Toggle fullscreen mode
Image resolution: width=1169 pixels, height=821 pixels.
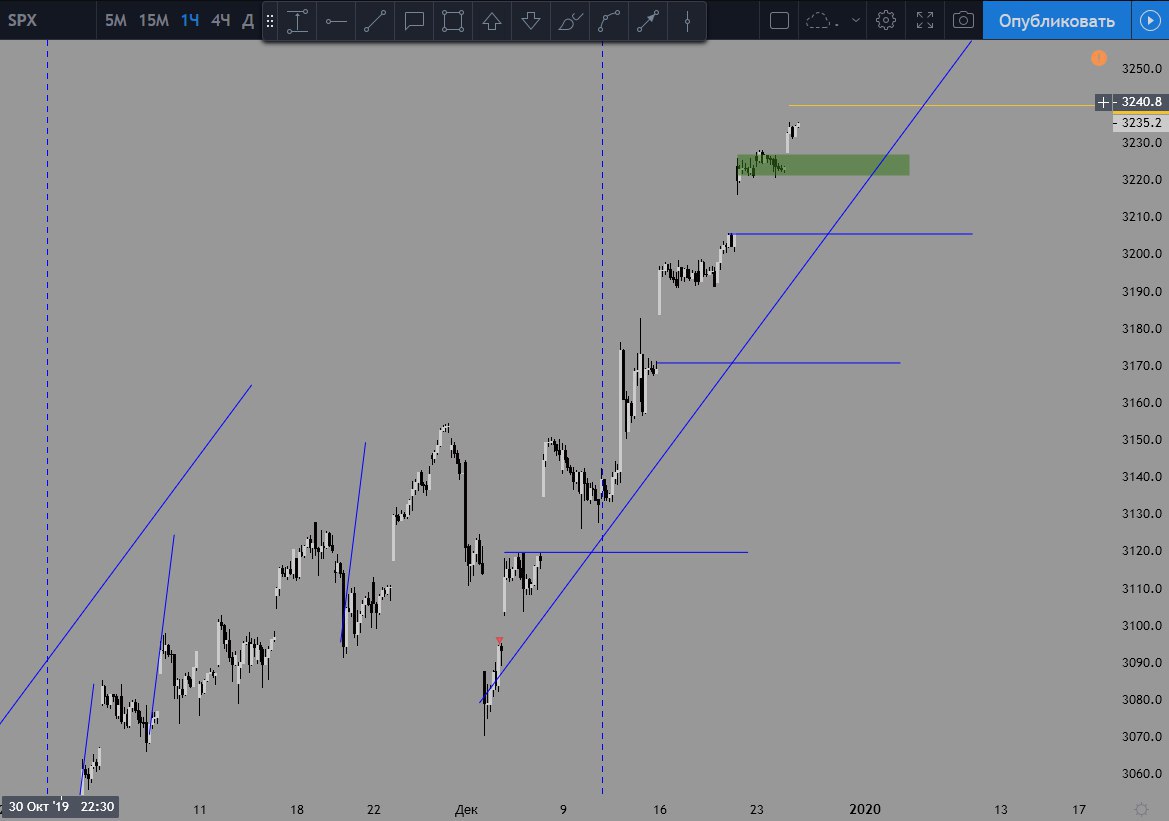(x=924, y=20)
